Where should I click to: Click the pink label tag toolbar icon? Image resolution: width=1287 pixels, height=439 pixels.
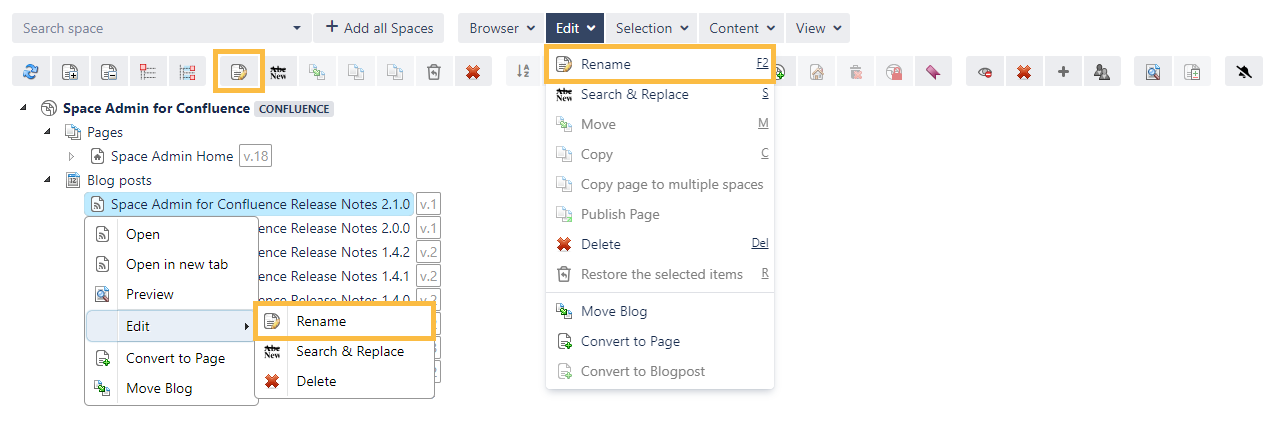(x=932, y=72)
